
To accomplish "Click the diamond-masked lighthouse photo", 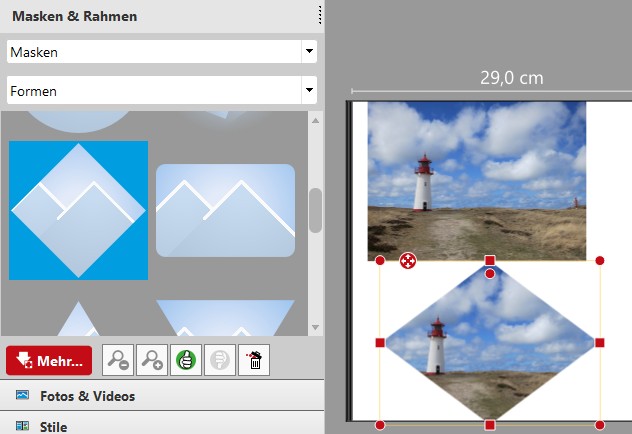I will click(490, 343).
